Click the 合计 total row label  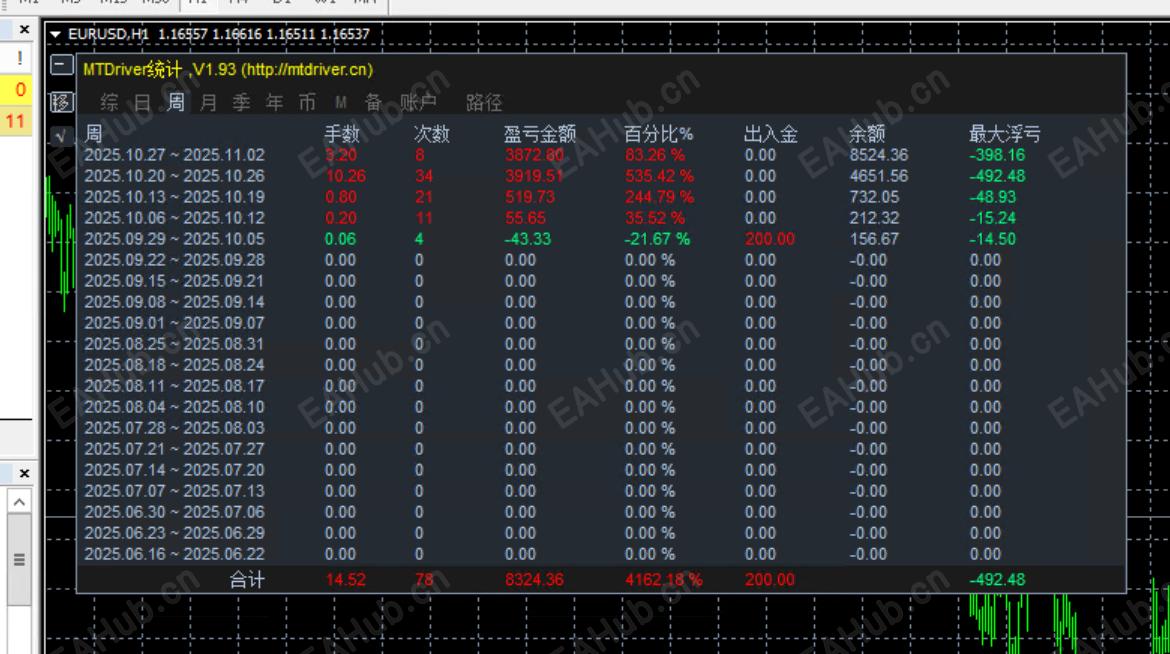point(247,579)
